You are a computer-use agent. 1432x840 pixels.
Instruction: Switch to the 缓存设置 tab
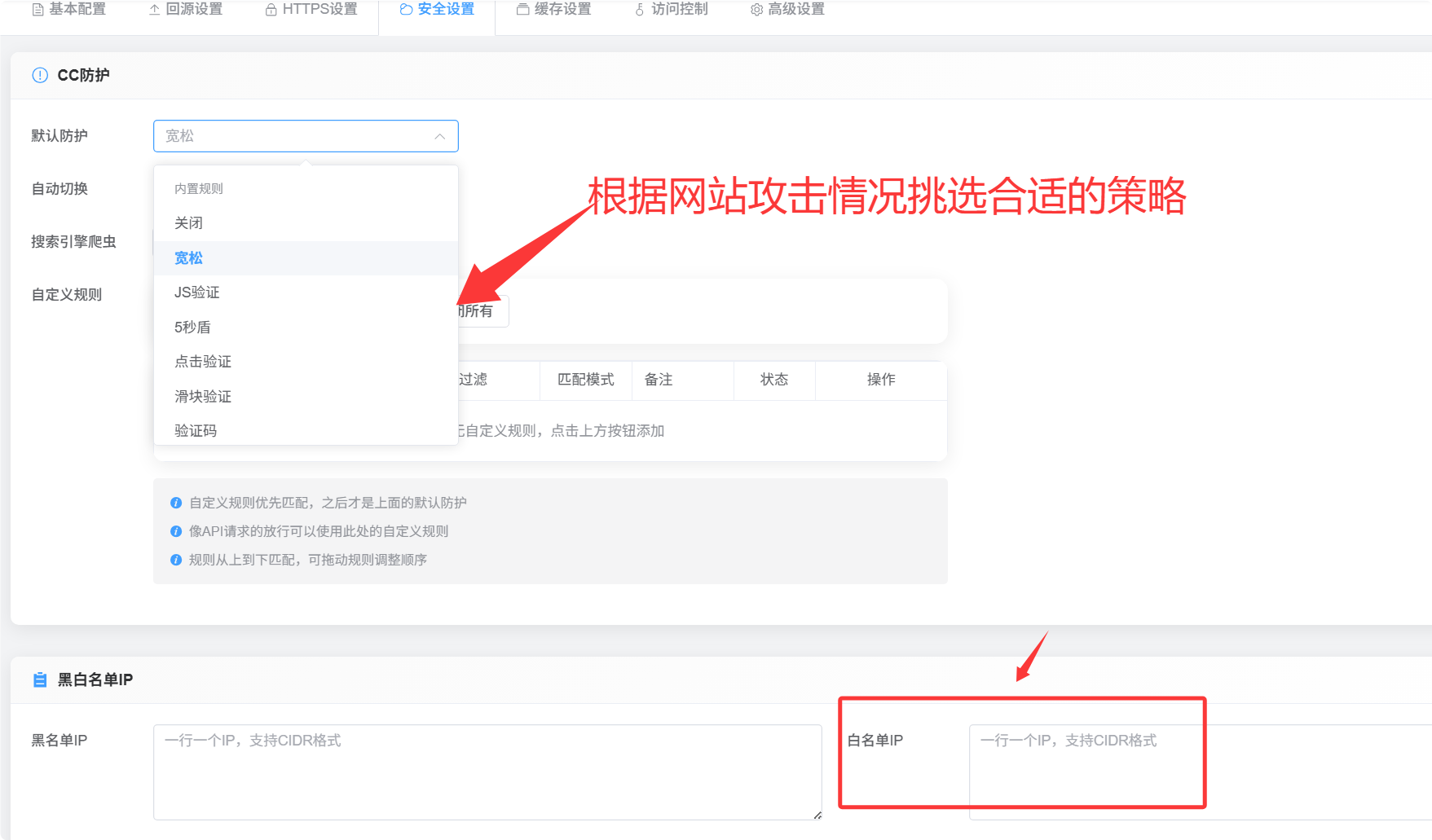point(562,9)
